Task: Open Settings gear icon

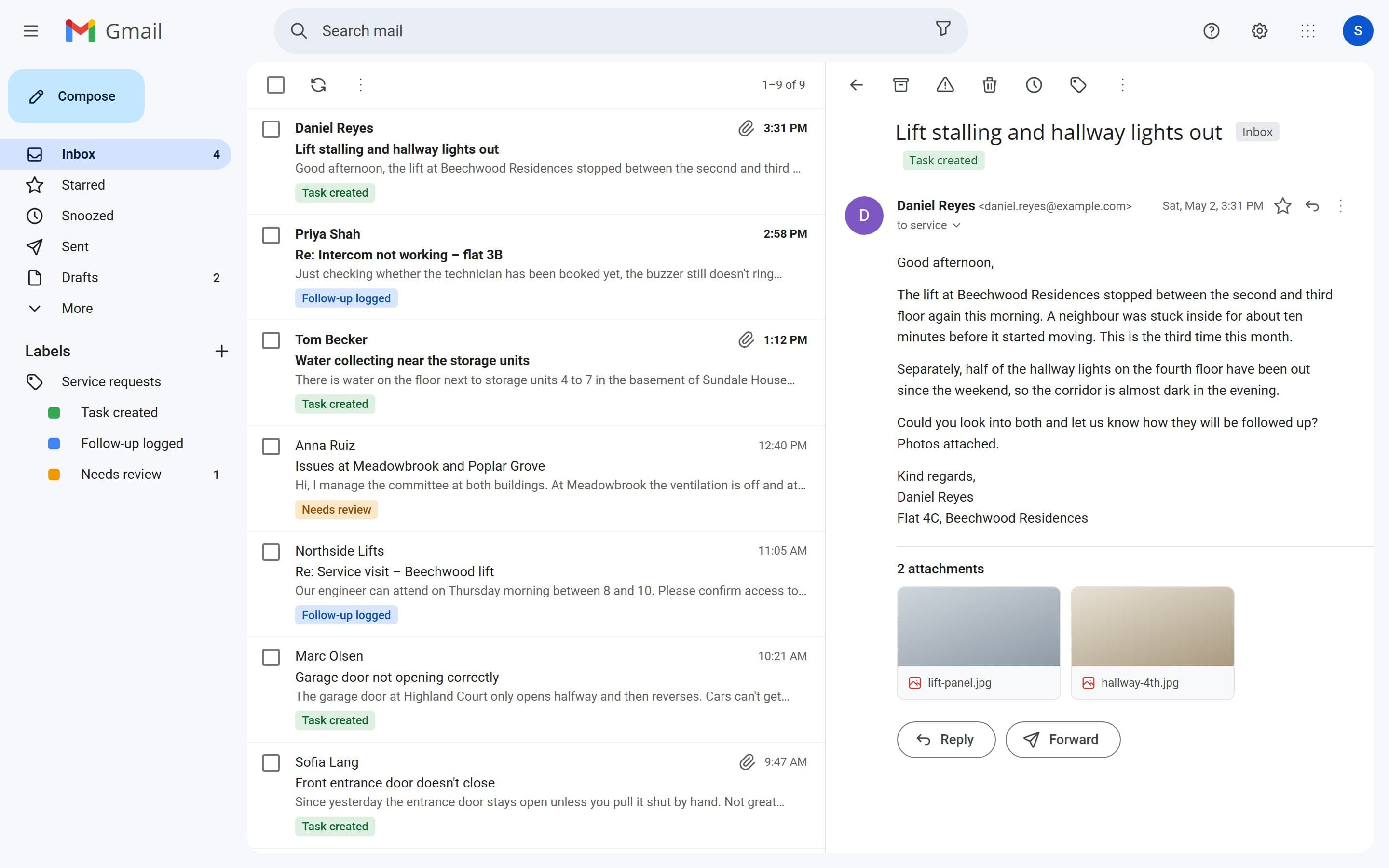Action: pyautogui.click(x=1259, y=31)
